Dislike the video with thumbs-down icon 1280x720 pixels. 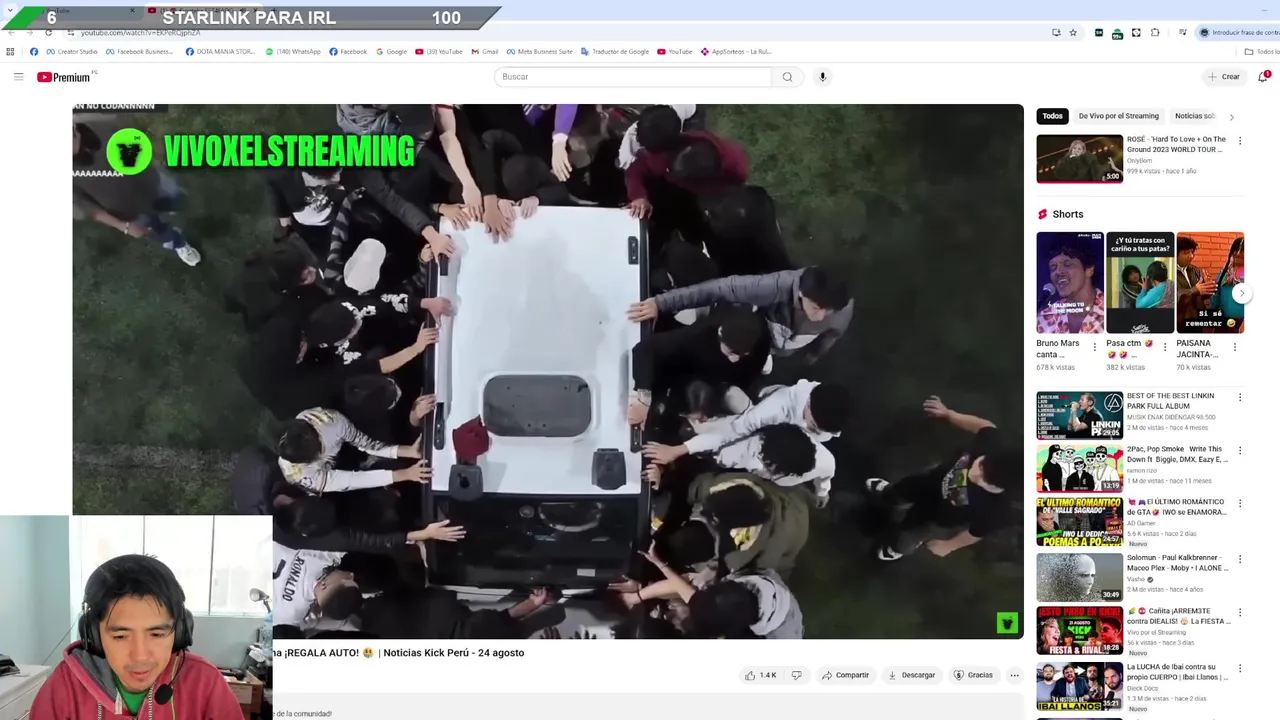point(797,675)
